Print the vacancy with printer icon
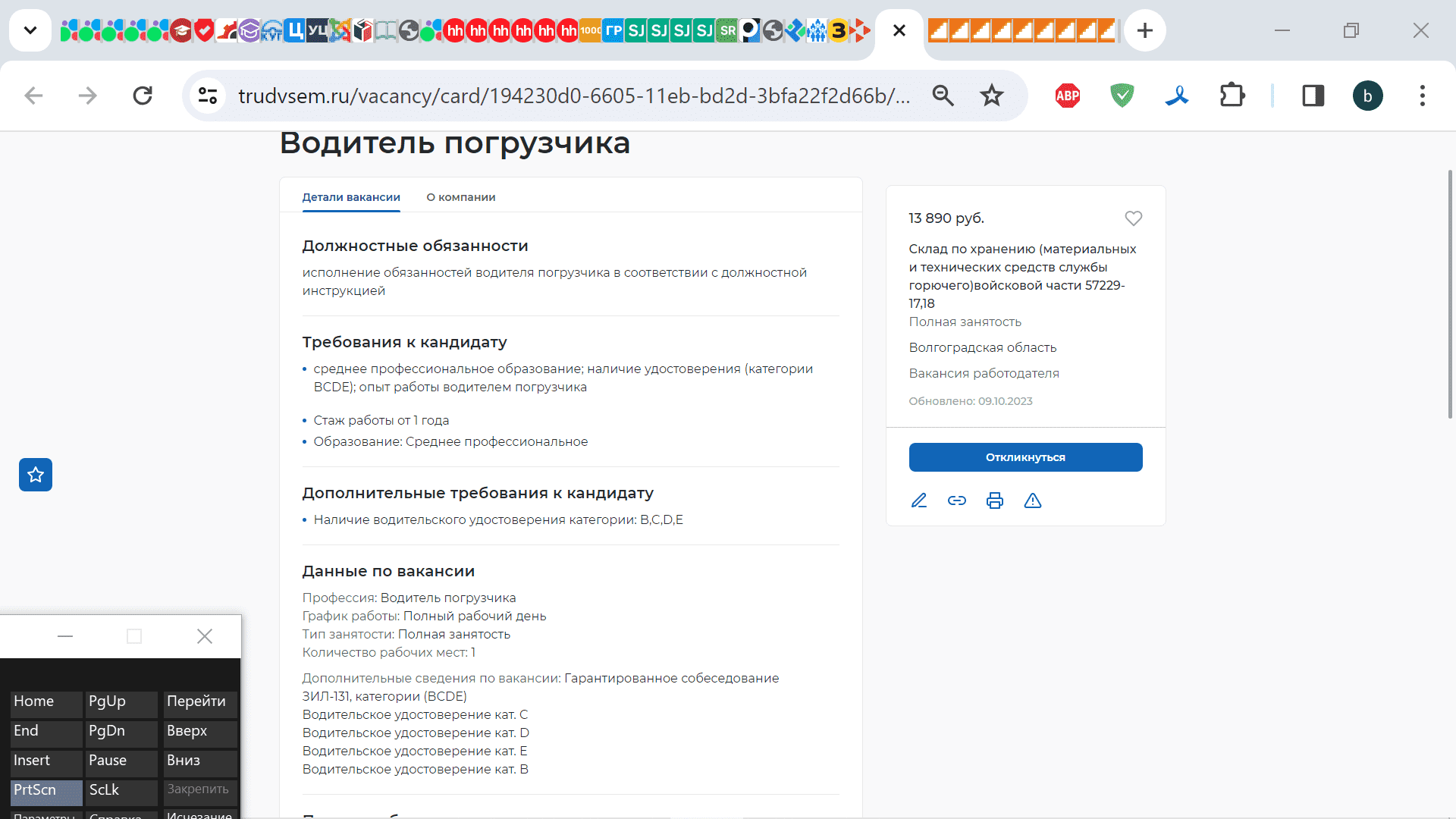The image size is (1456, 819). (x=994, y=500)
